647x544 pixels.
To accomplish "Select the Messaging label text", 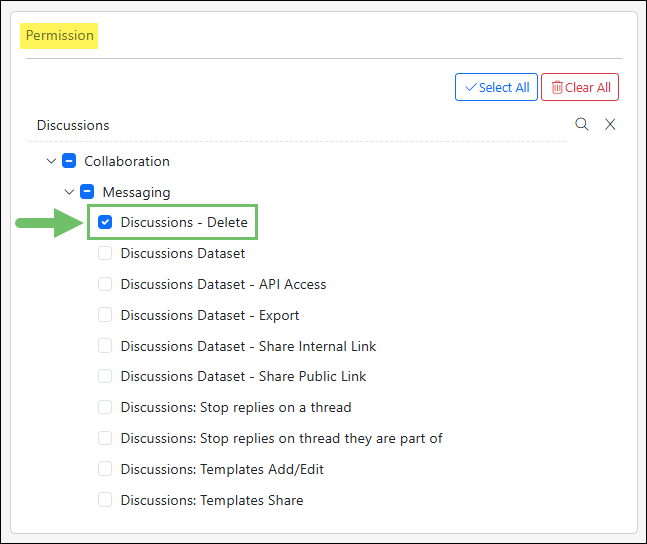I will click(136, 192).
